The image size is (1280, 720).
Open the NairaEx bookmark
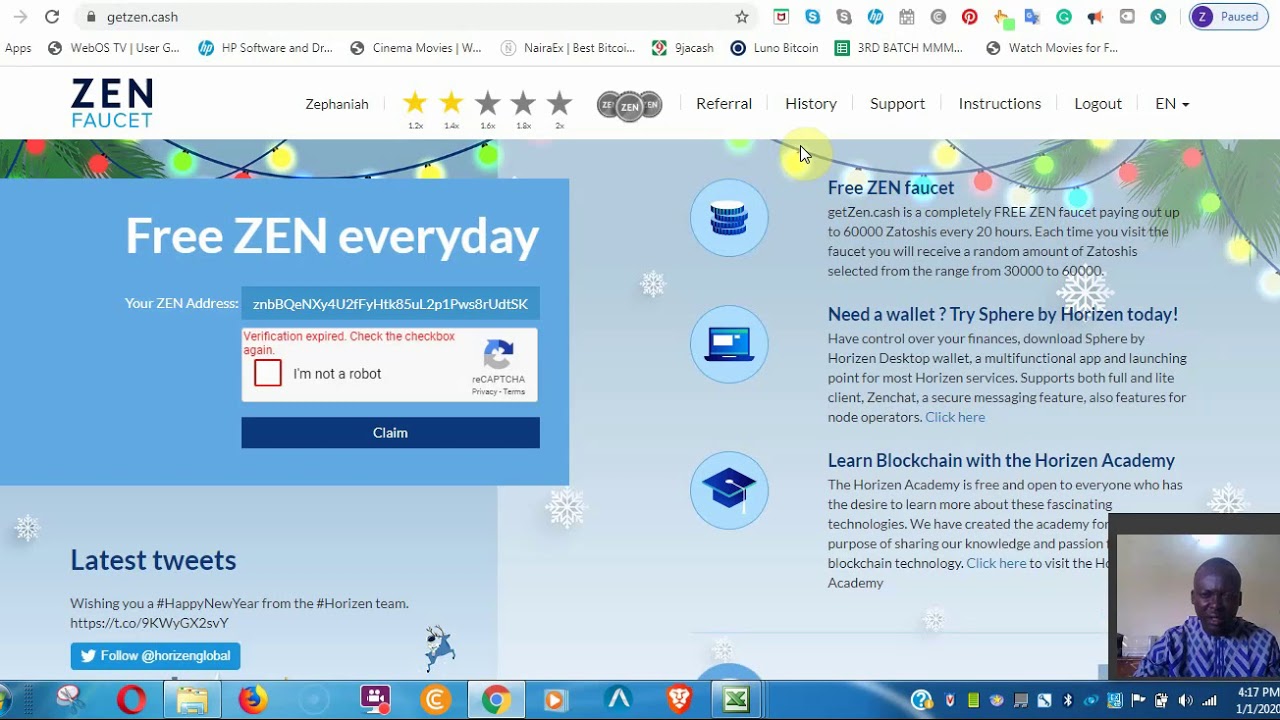[x=568, y=48]
